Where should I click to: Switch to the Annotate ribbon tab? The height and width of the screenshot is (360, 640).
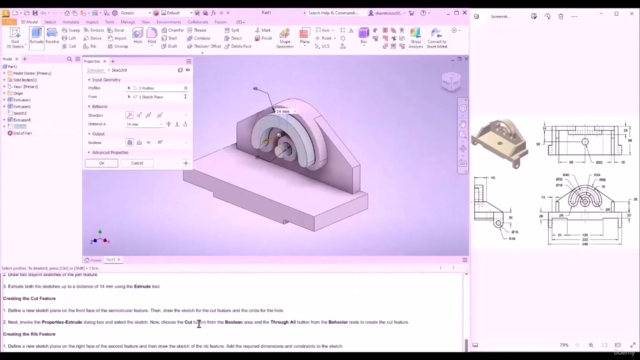click(71, 22)
